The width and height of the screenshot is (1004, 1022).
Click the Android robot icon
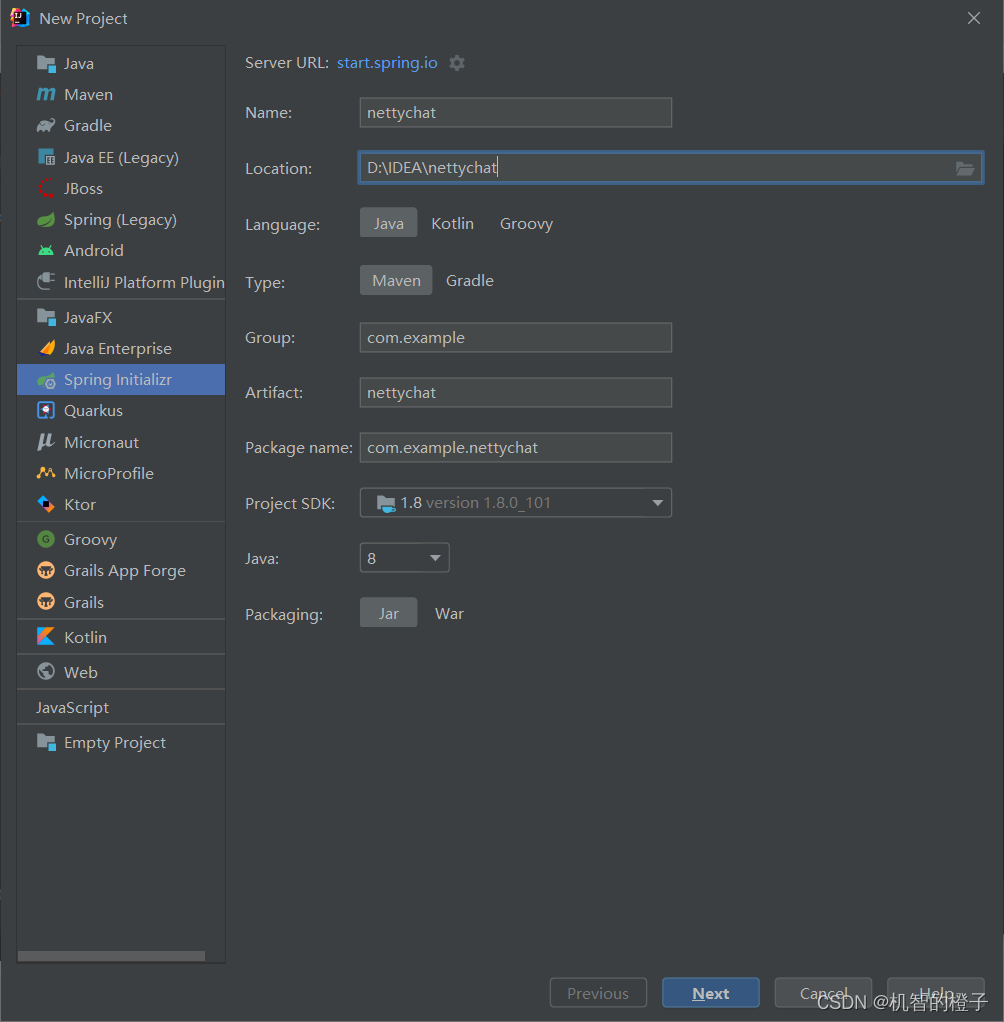46,251
